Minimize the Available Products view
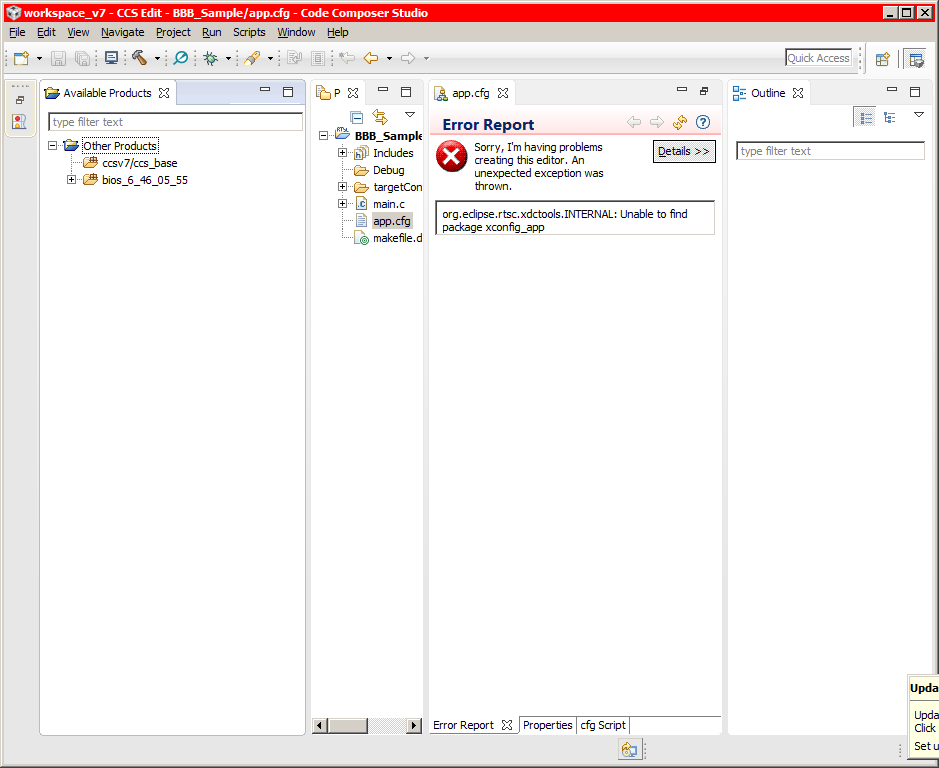Screen dimensions: 939x768 click(265, 90)
